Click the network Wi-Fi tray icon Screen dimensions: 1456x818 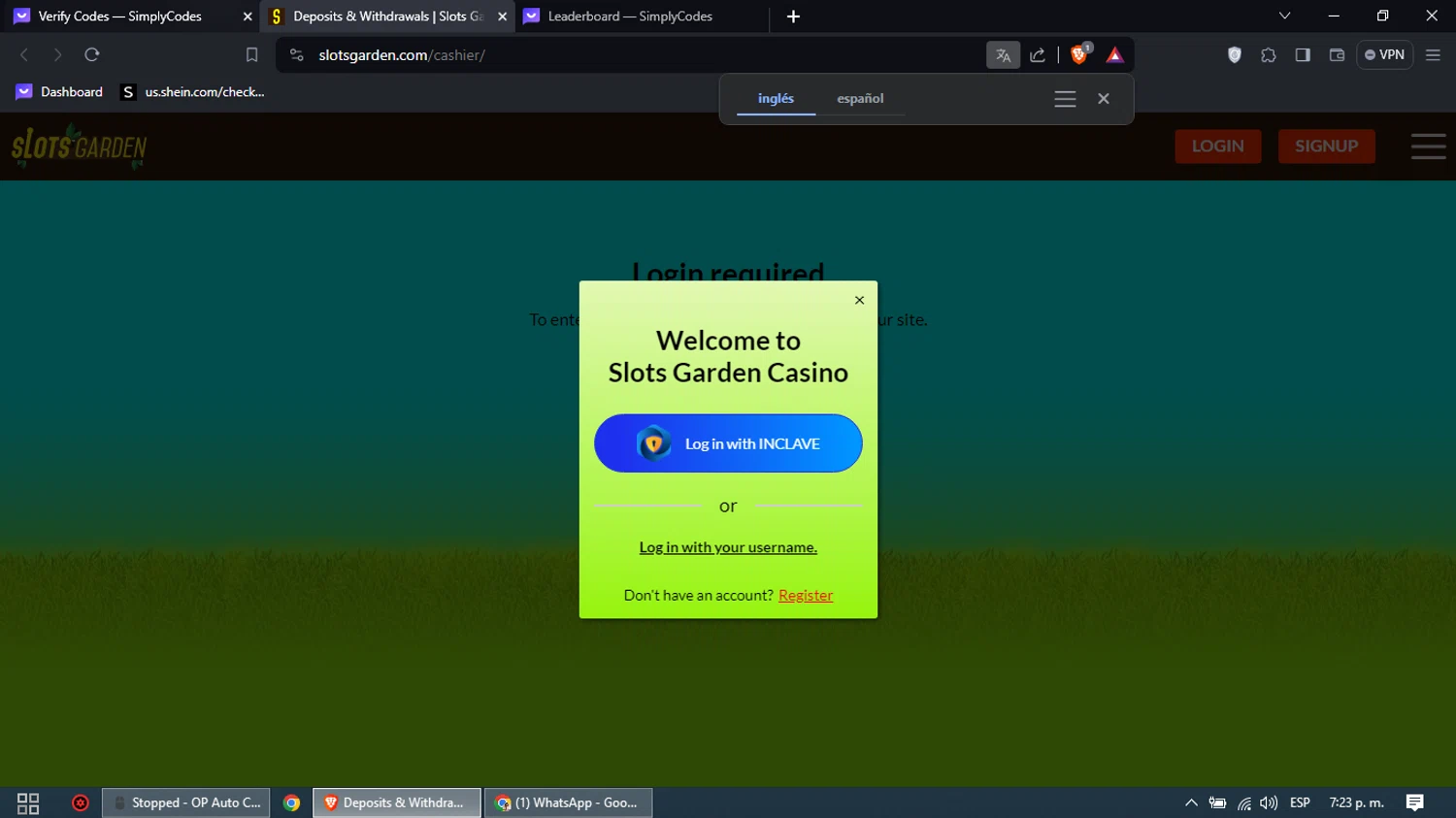[x=1243, y=803]
